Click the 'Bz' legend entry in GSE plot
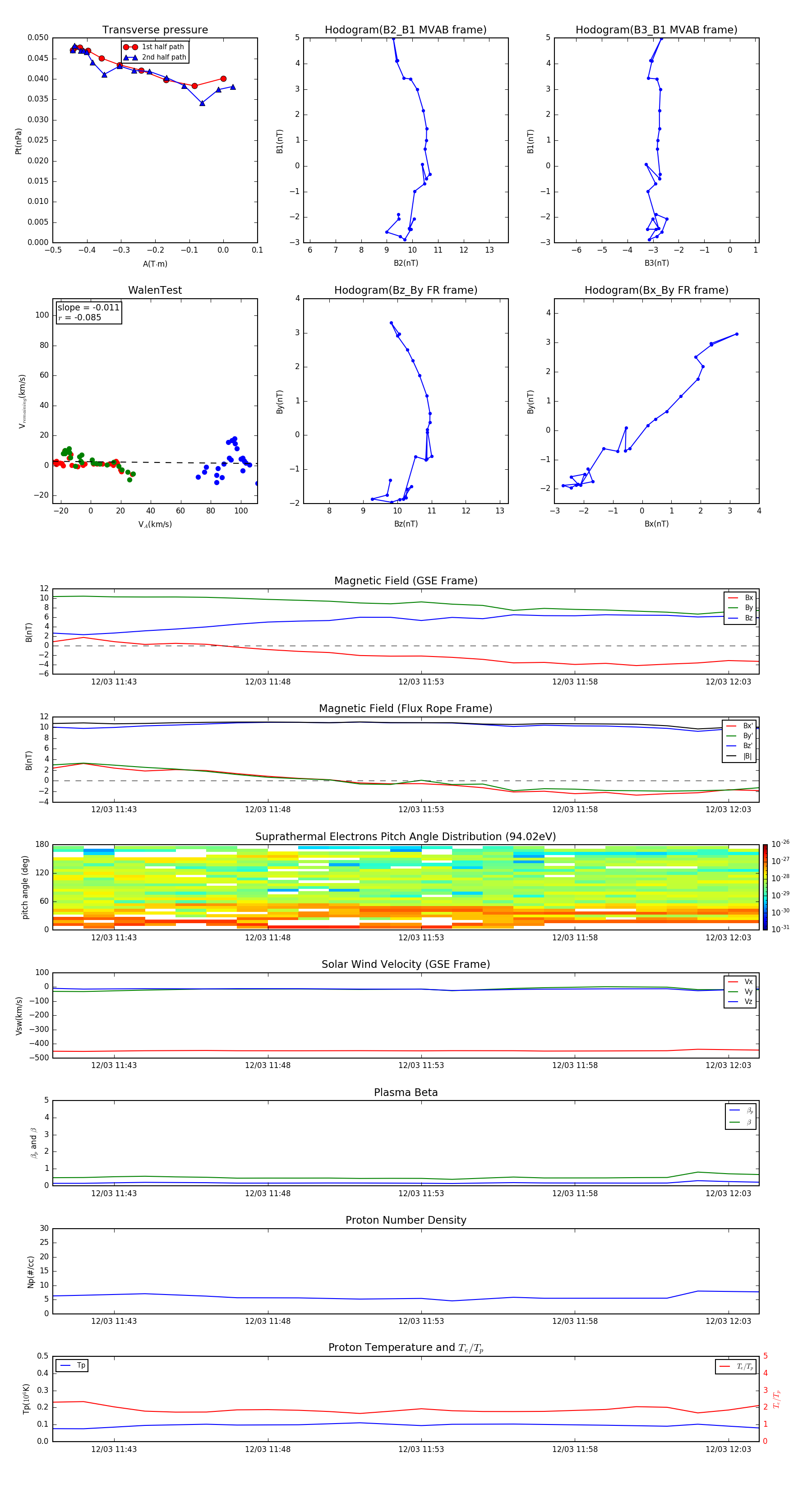This screenshot has height=1489, width=812. pos(740,618)
